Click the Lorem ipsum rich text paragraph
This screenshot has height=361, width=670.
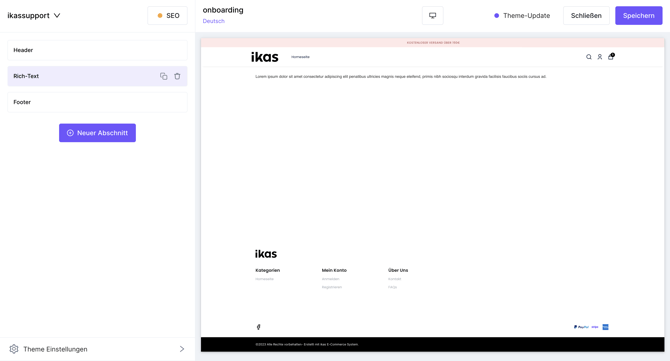tap(400, 76)
